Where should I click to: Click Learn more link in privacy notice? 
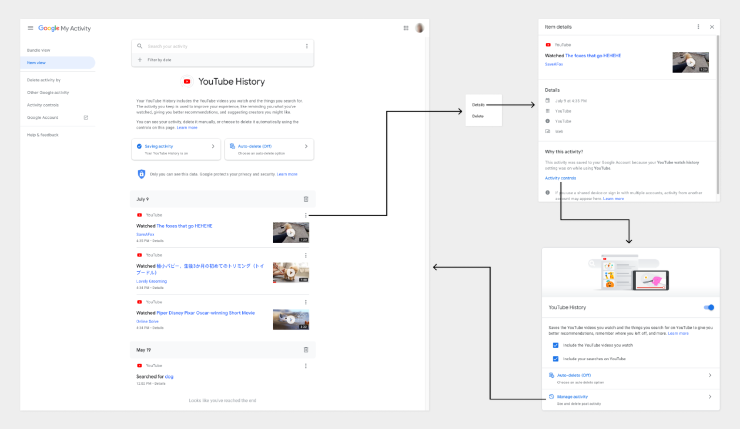coord(287,174)
